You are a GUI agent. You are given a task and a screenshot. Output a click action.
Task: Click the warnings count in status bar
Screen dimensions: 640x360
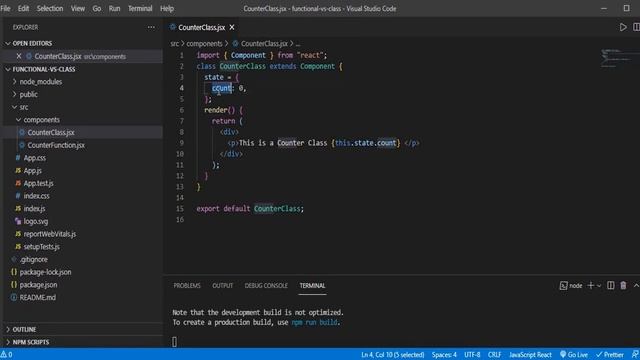(6, 355)
